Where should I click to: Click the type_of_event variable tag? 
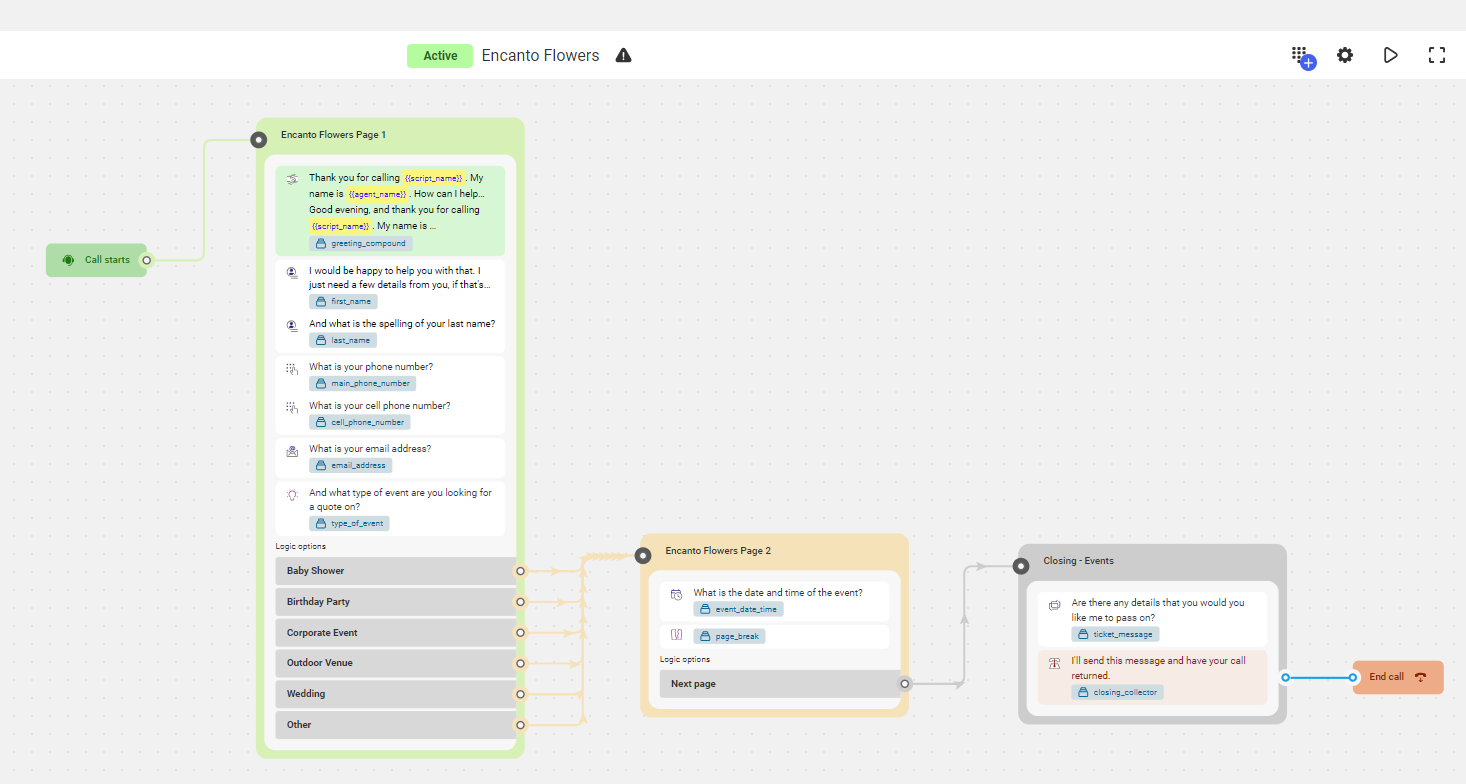coord(349,523)
